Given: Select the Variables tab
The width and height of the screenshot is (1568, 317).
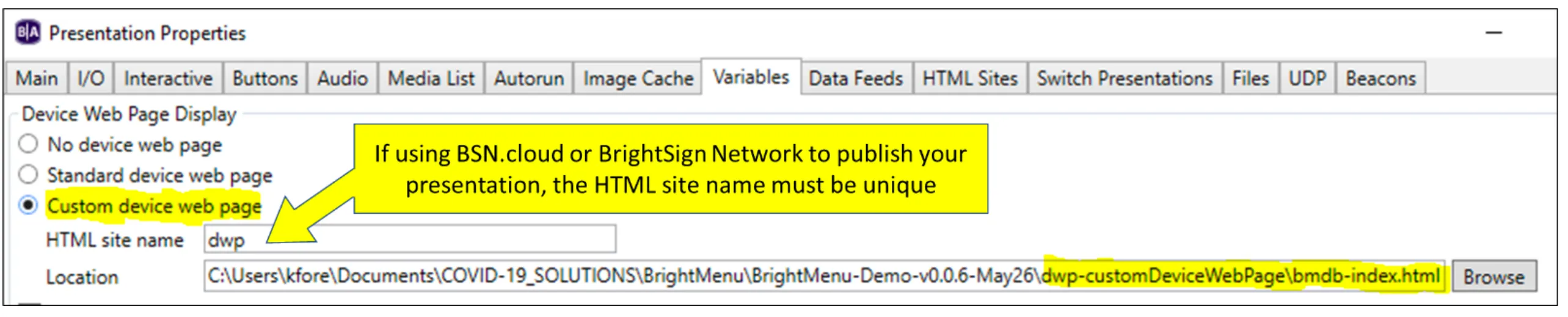Looking at the screenshot, I should [x=751, y=77].
